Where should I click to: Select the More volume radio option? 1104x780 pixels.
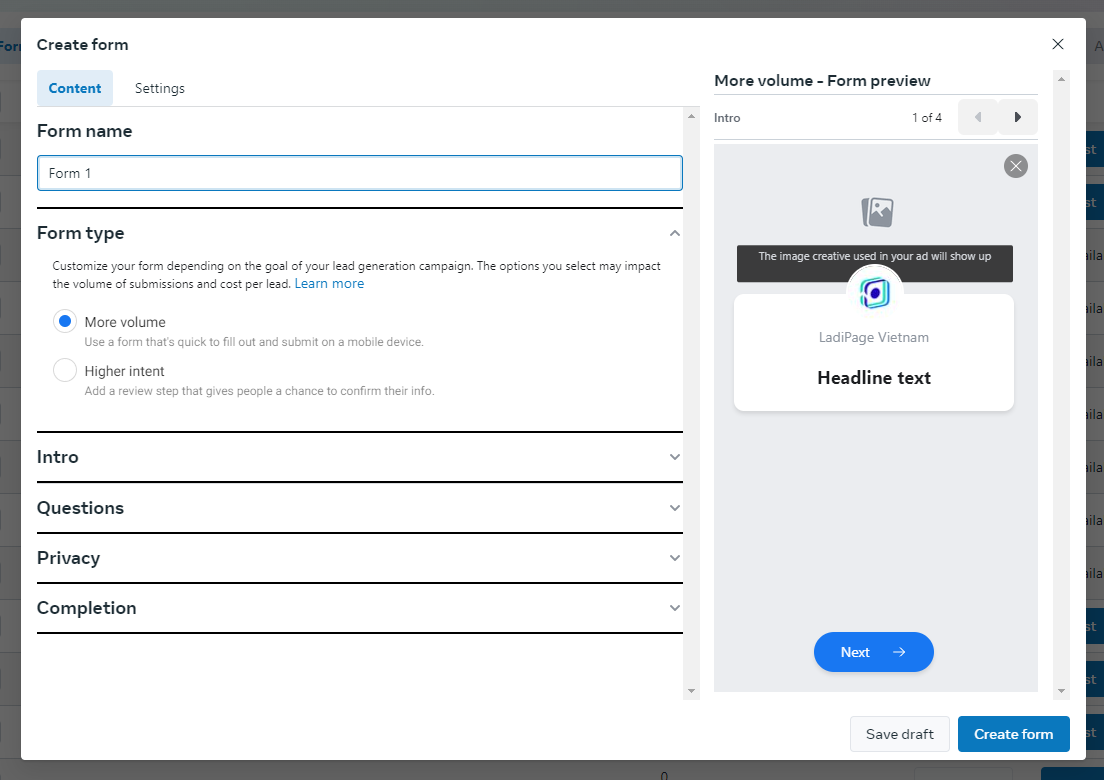[x=65, y=321]
